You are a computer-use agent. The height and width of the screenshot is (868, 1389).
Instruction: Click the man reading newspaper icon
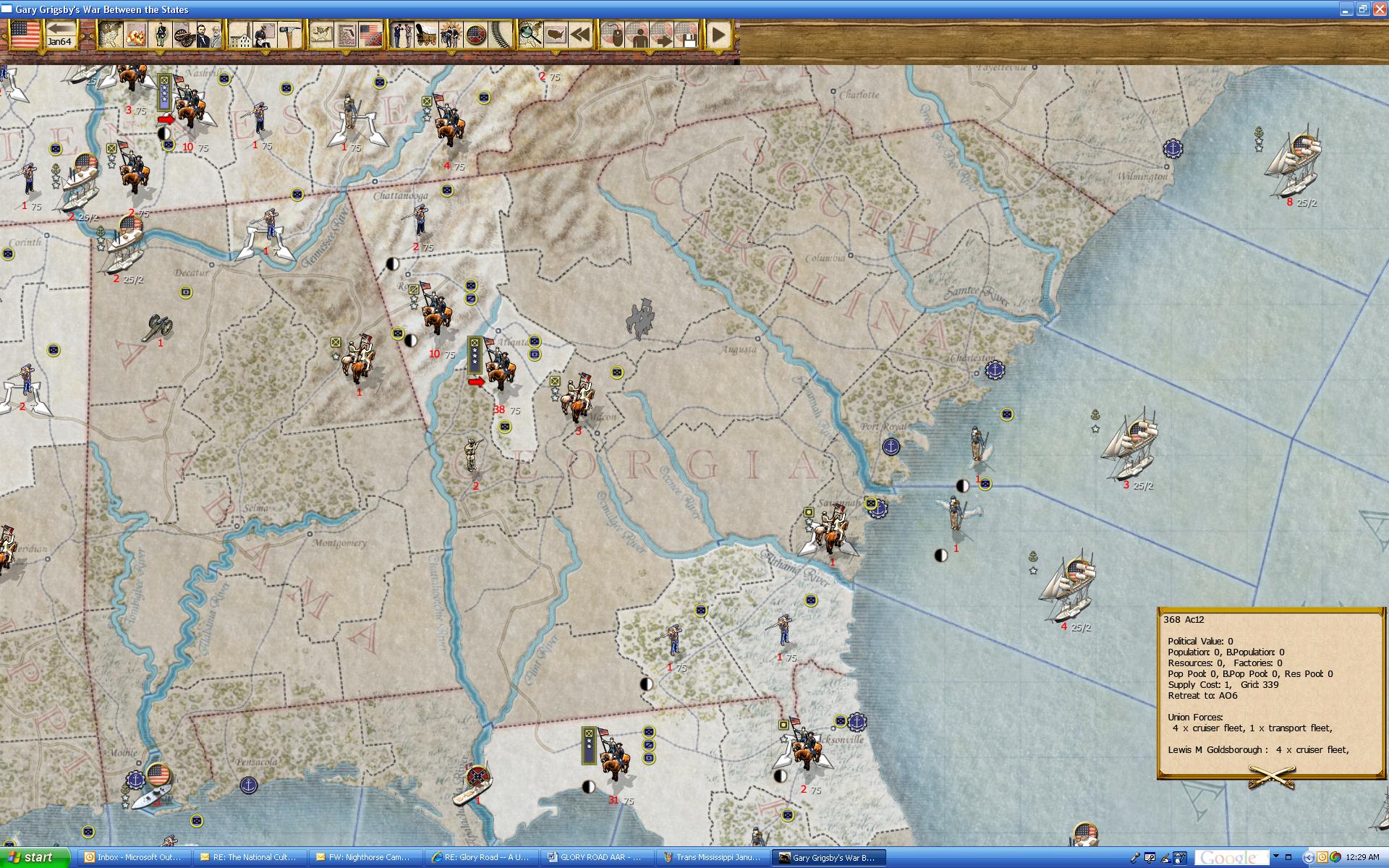[265, 34]
